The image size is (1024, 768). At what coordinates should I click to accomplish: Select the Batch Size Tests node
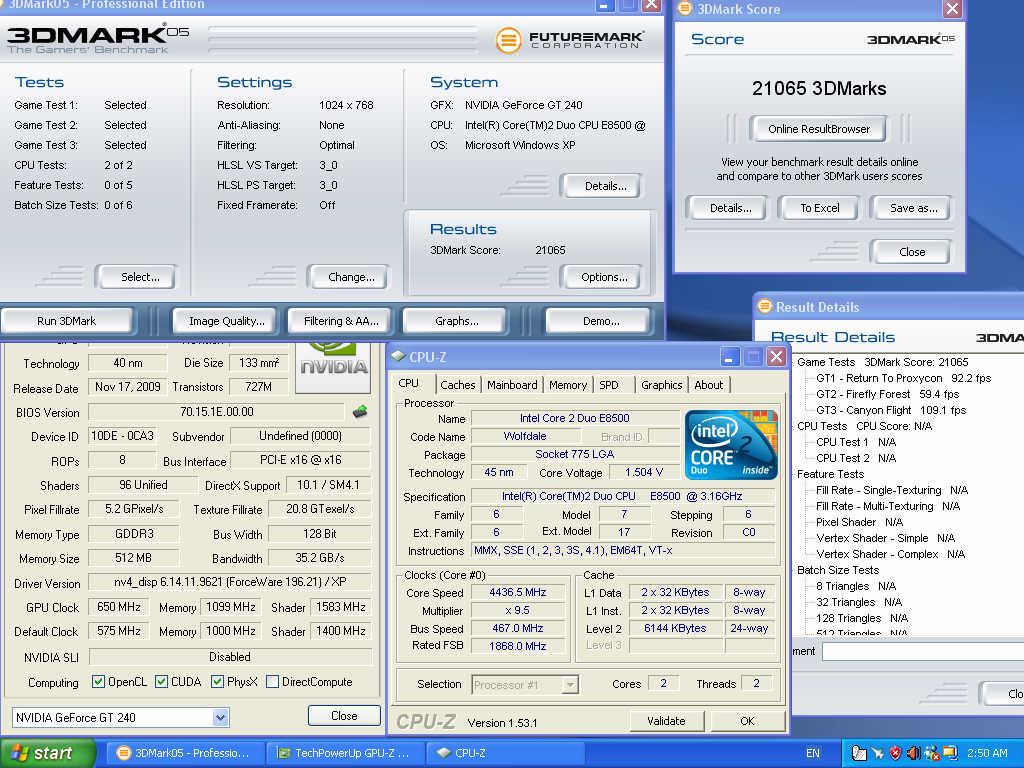tap(838, 570)
